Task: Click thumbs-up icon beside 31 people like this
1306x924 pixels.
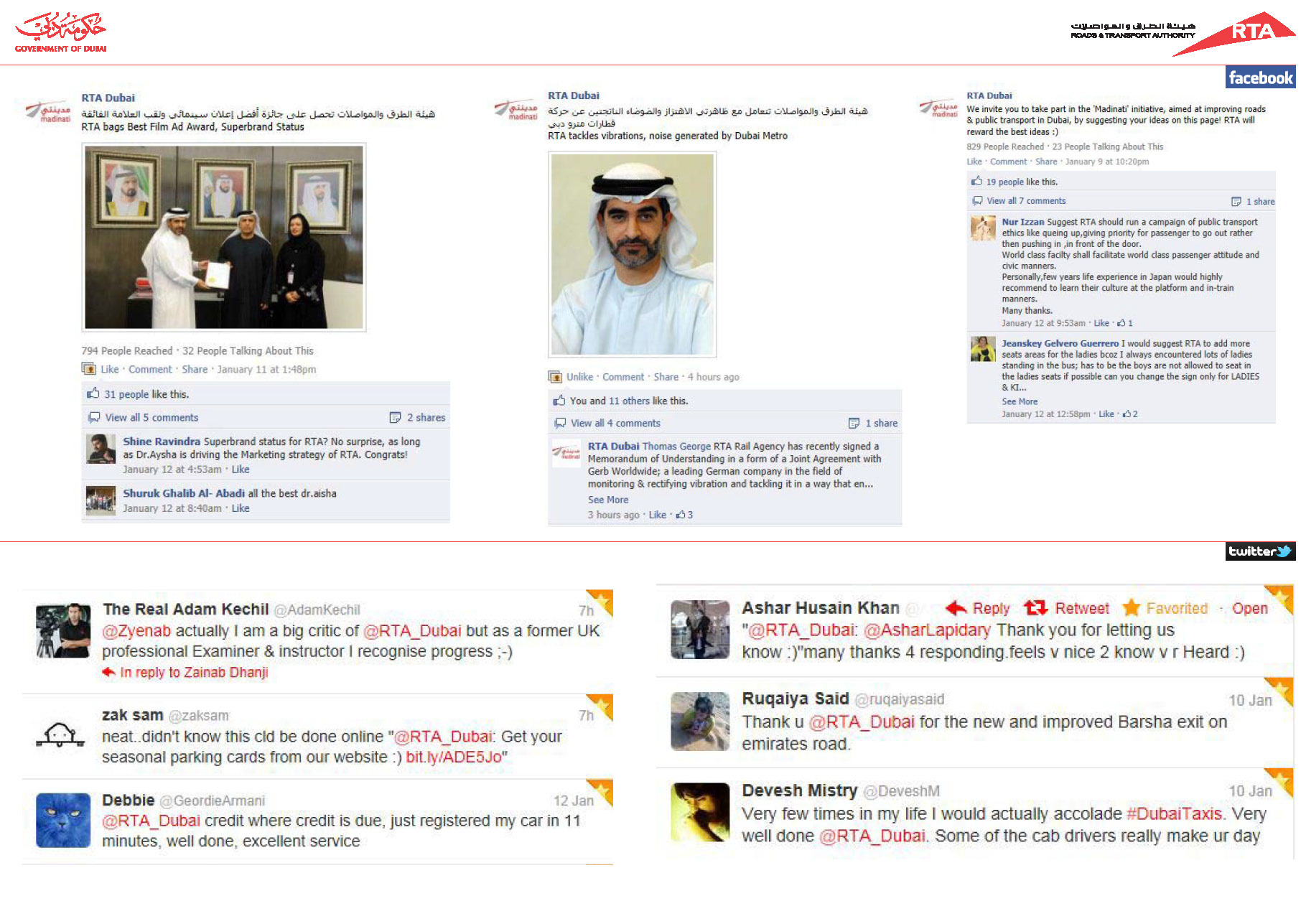Action: [93, 393]
